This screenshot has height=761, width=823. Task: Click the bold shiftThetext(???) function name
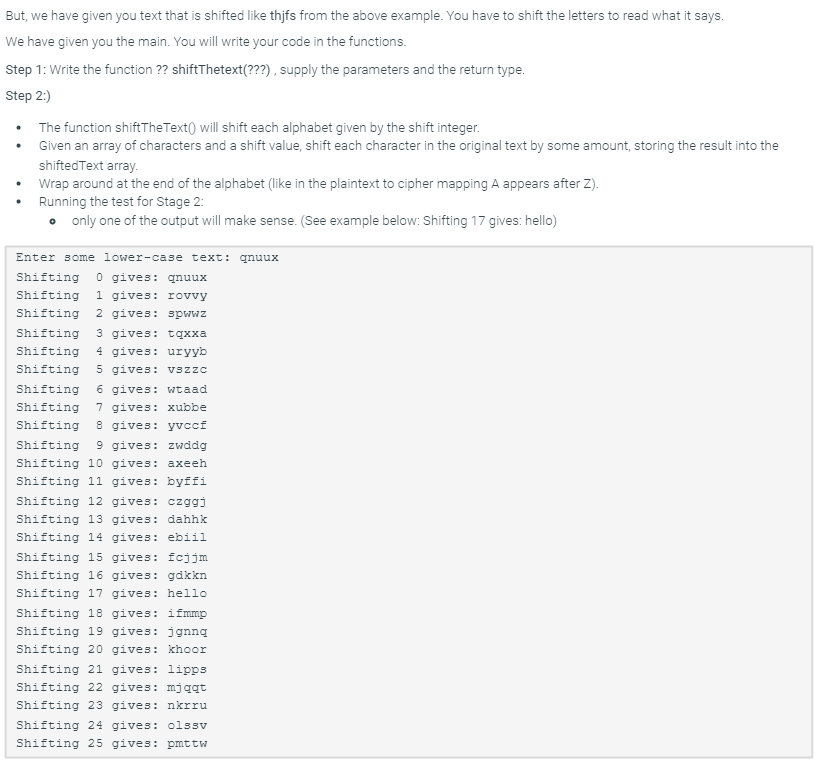[x=221, y=70]
